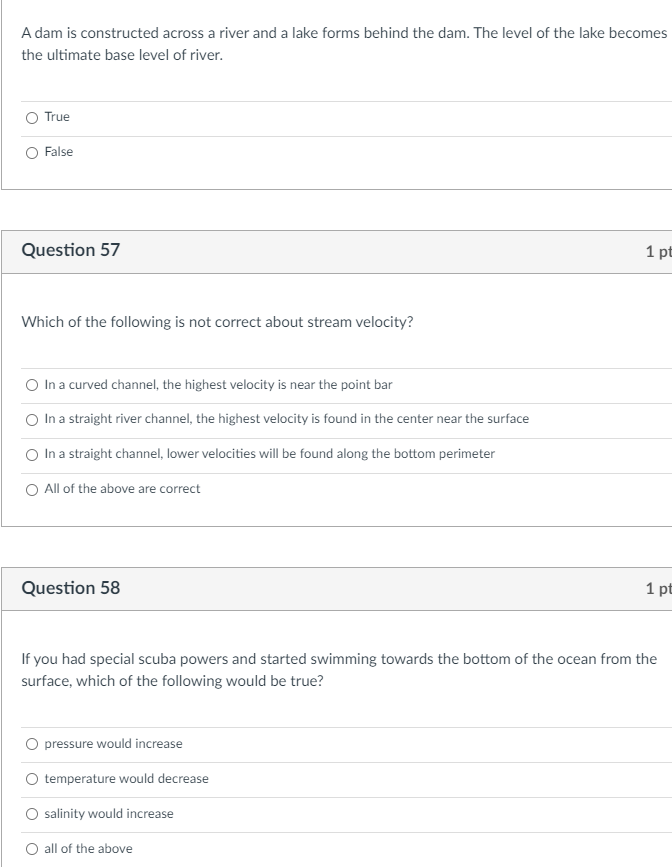The height and width of the screenshot is (867, 672).
Task: Select 'All of the above are correct' option
Action: click(33, 490)
